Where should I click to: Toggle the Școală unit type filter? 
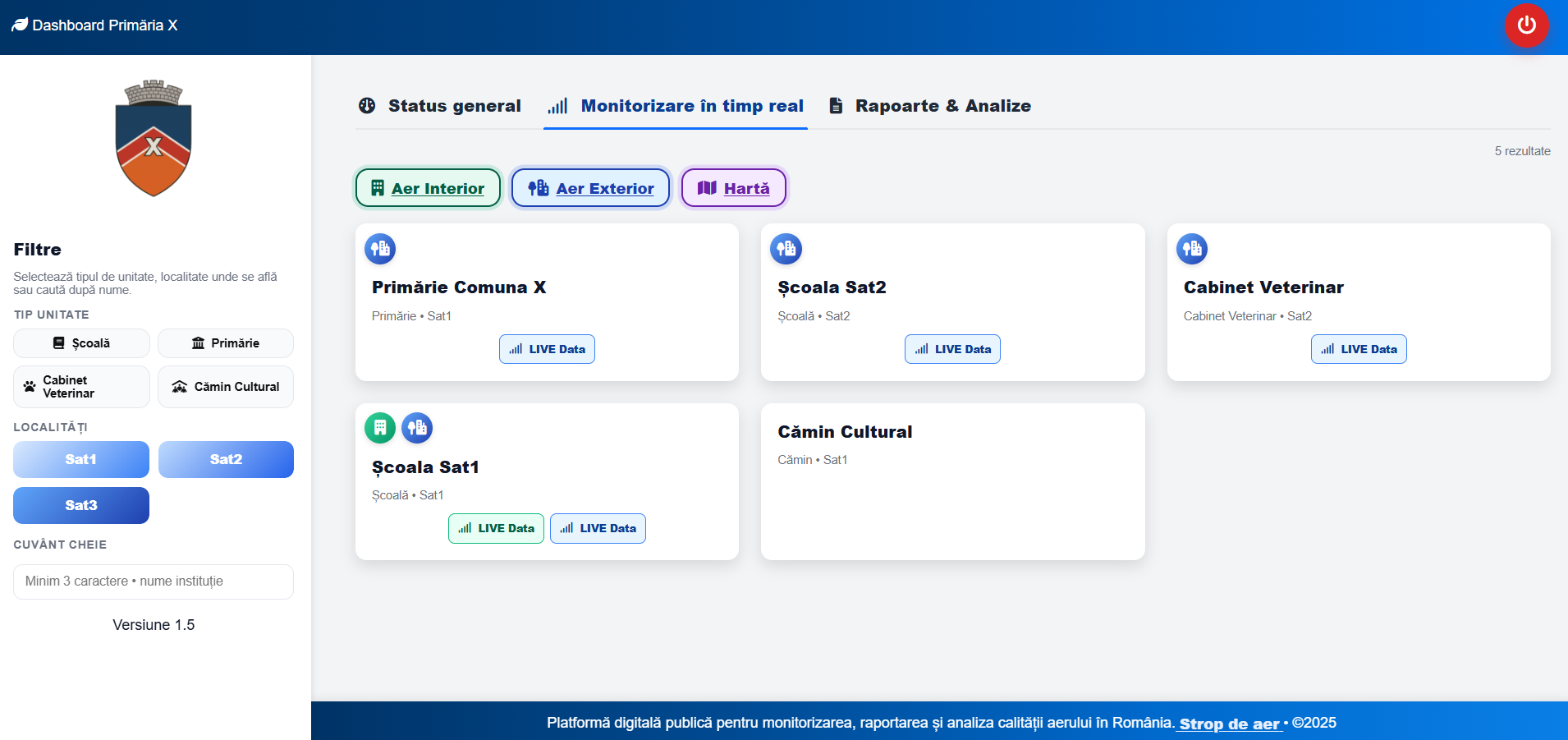(81, 343)
